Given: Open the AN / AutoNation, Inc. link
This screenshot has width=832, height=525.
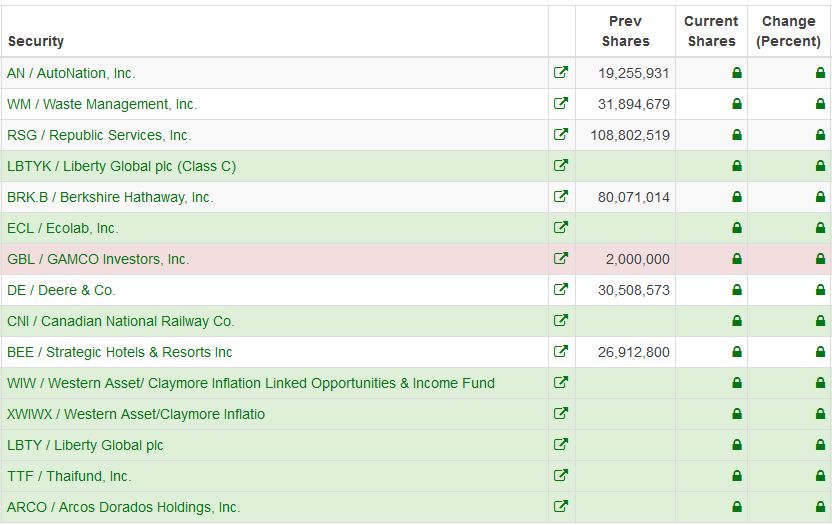Looking at the screenshot, I should (71, 73).
